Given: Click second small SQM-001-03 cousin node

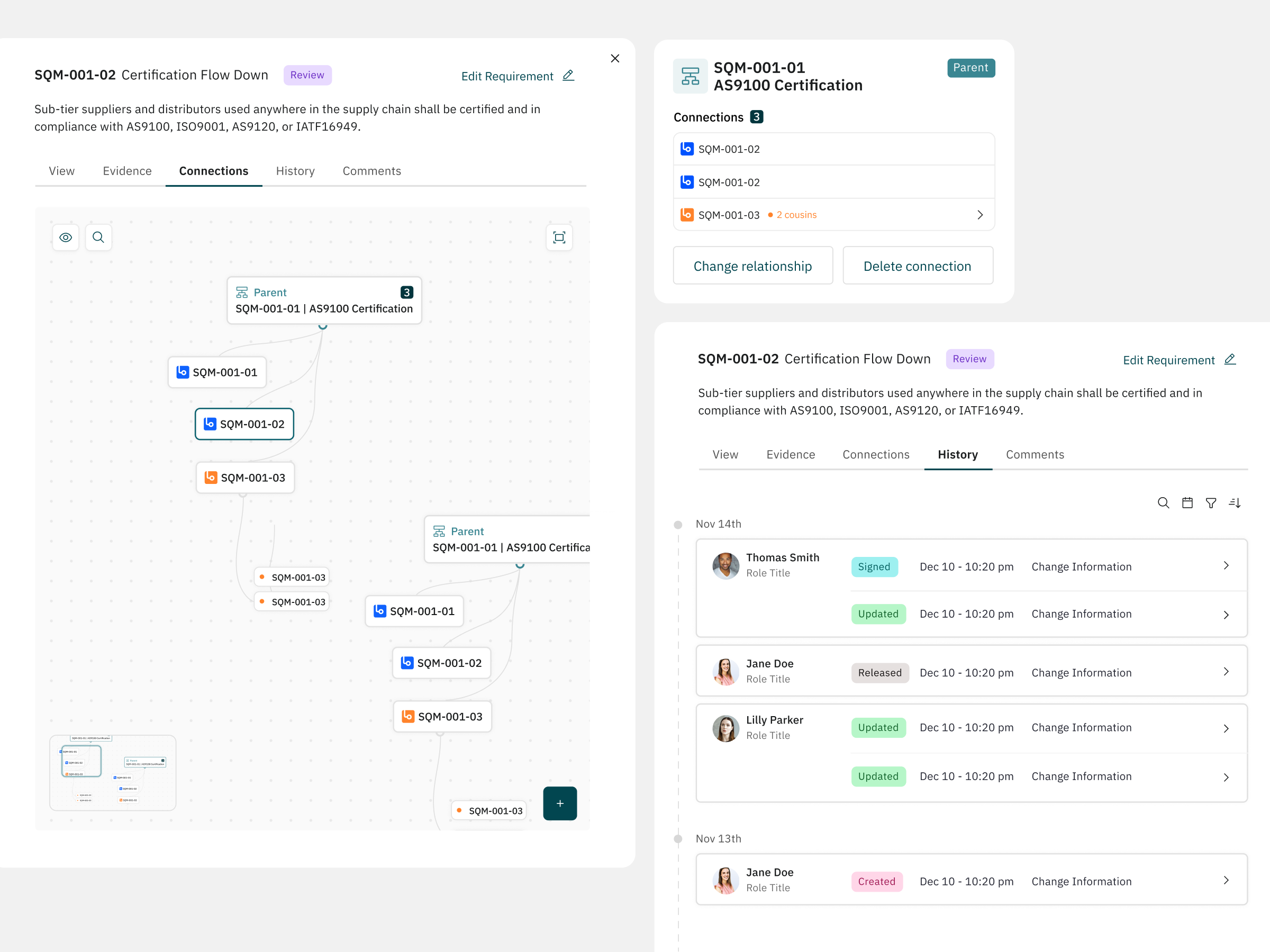Looking at the screenshot, I should 292,602.
